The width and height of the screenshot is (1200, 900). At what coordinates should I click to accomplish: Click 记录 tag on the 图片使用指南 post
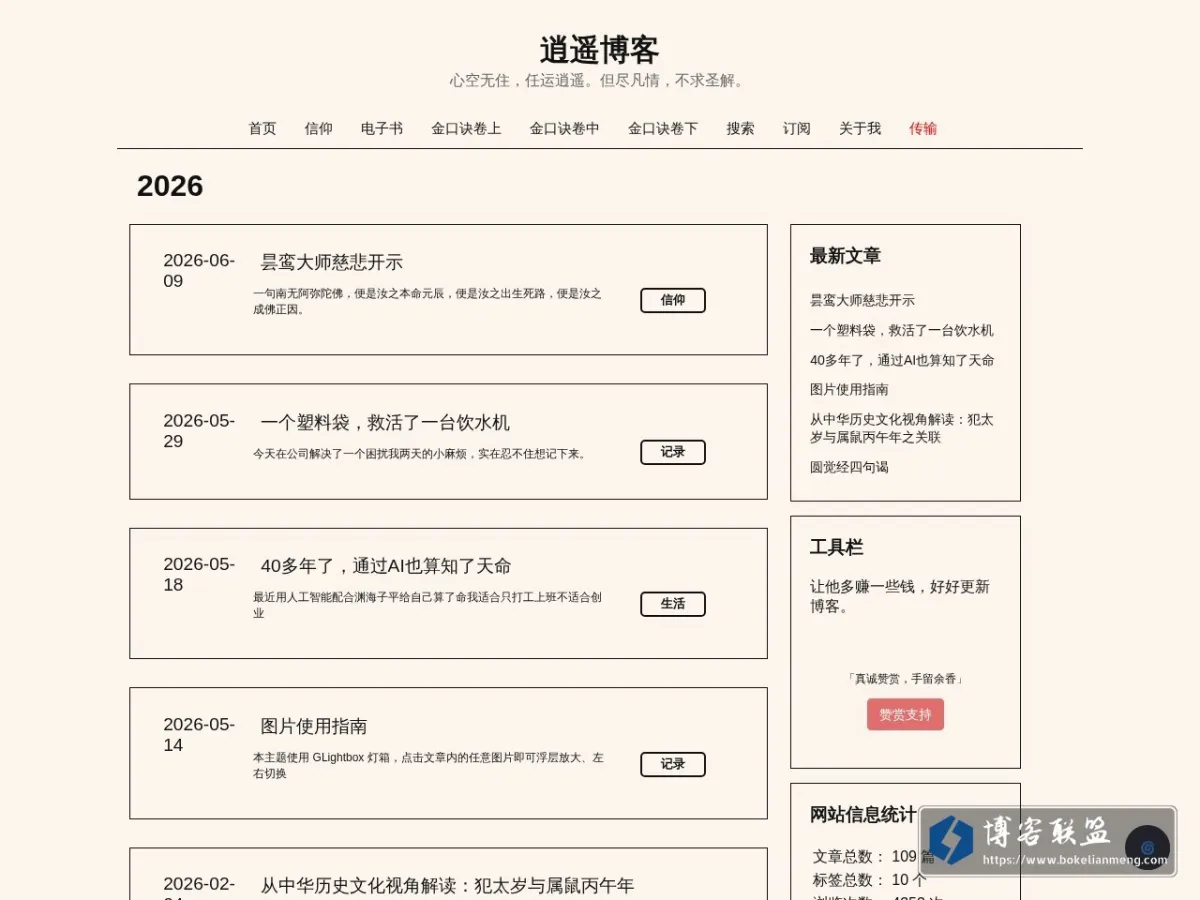pyautogui.click(x=673, y=764)
